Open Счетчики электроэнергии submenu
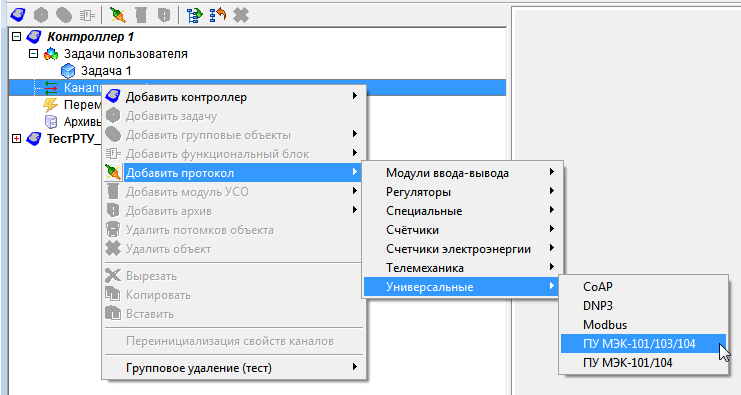Screen dimensions: 741x395 pyautogui.click(x=463, y=249)
